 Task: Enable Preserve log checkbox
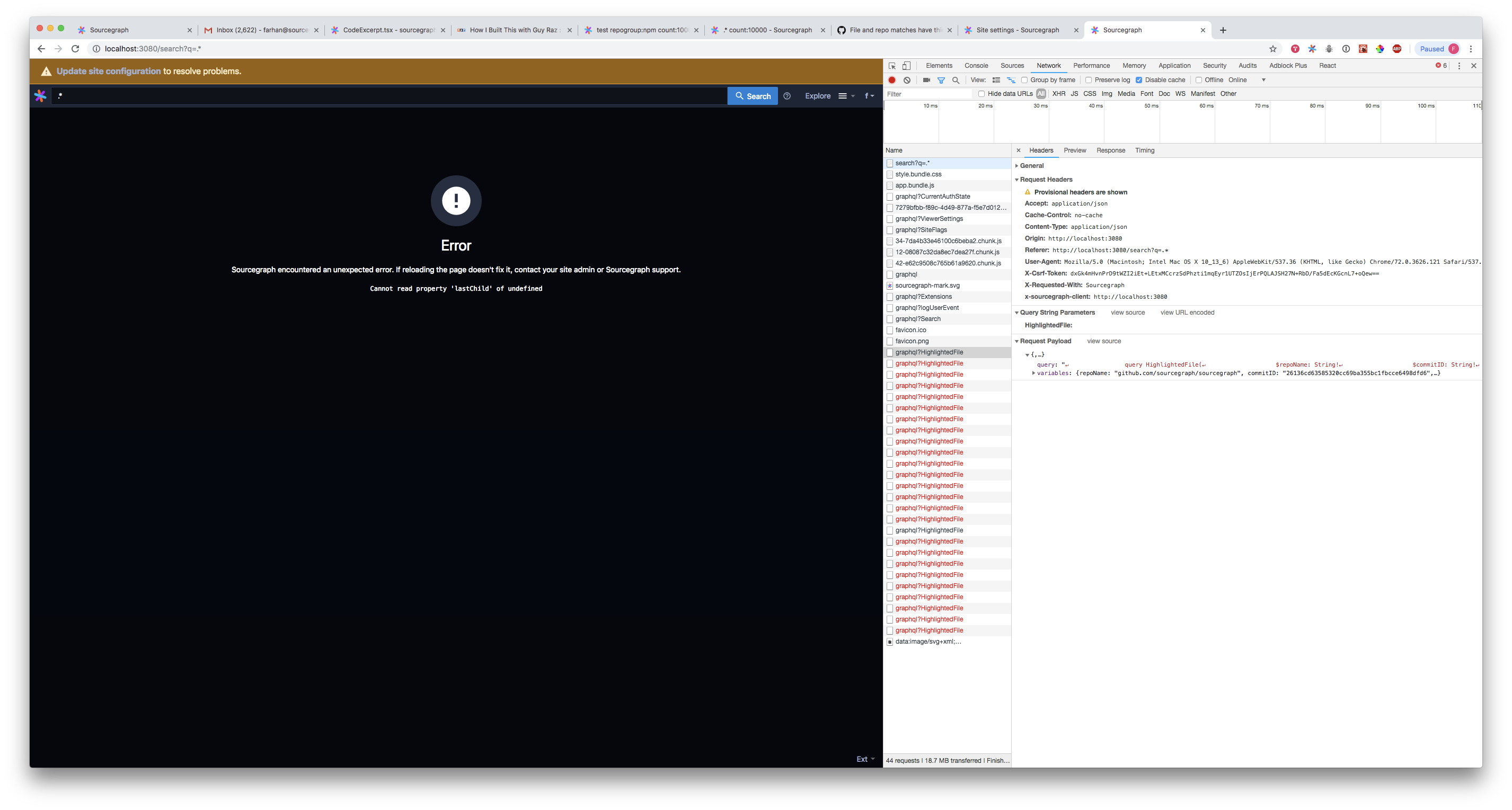pos(1089,80)
